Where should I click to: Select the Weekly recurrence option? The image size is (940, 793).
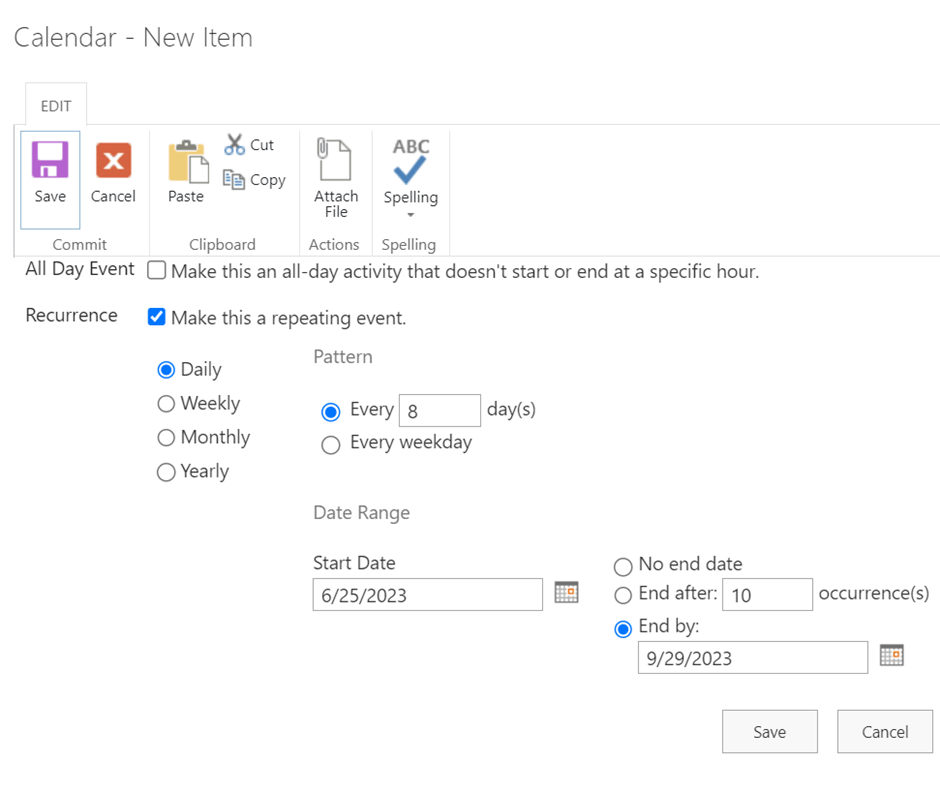[166, 403]
